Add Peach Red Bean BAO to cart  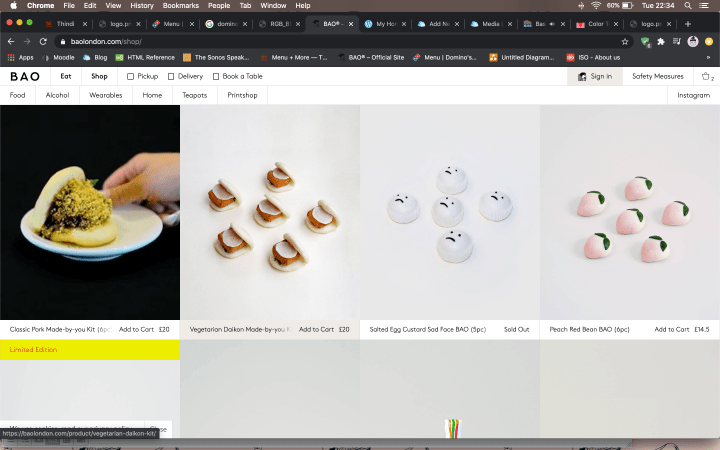coord(671,329)
